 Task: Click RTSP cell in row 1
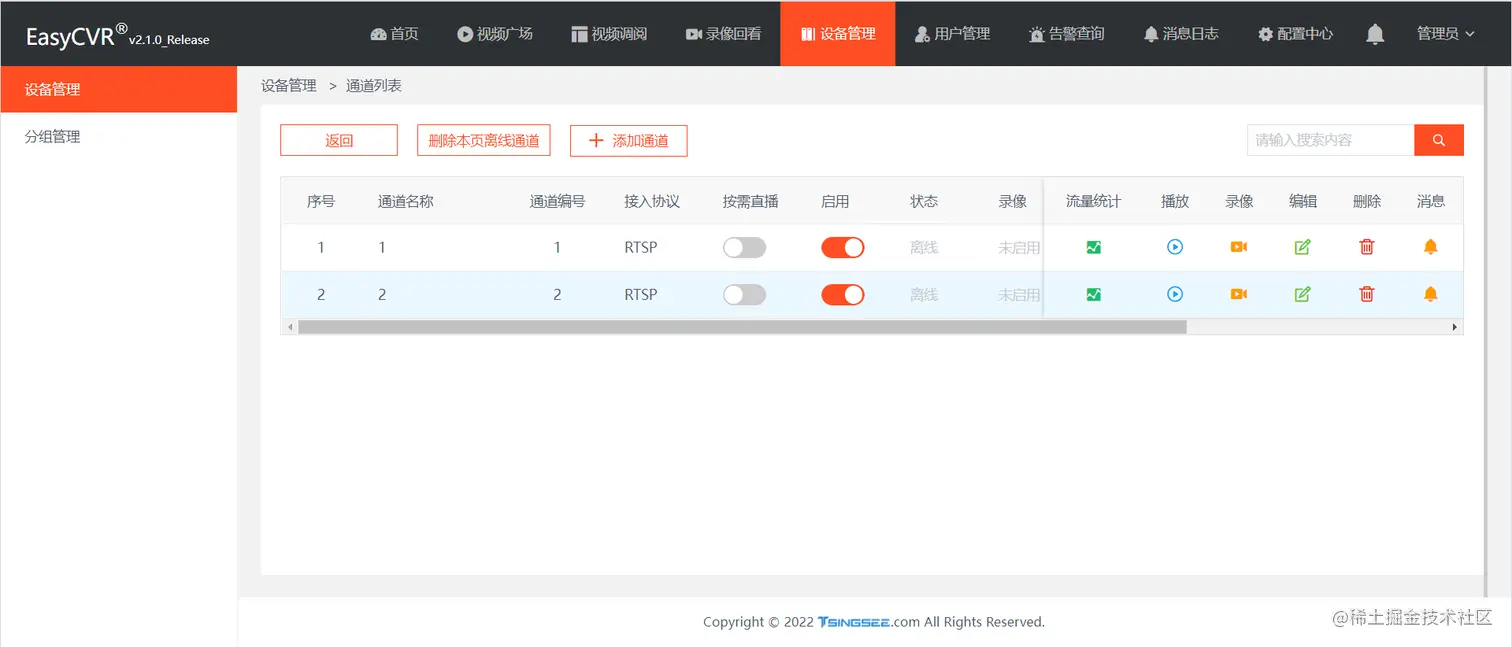point(641,247)
